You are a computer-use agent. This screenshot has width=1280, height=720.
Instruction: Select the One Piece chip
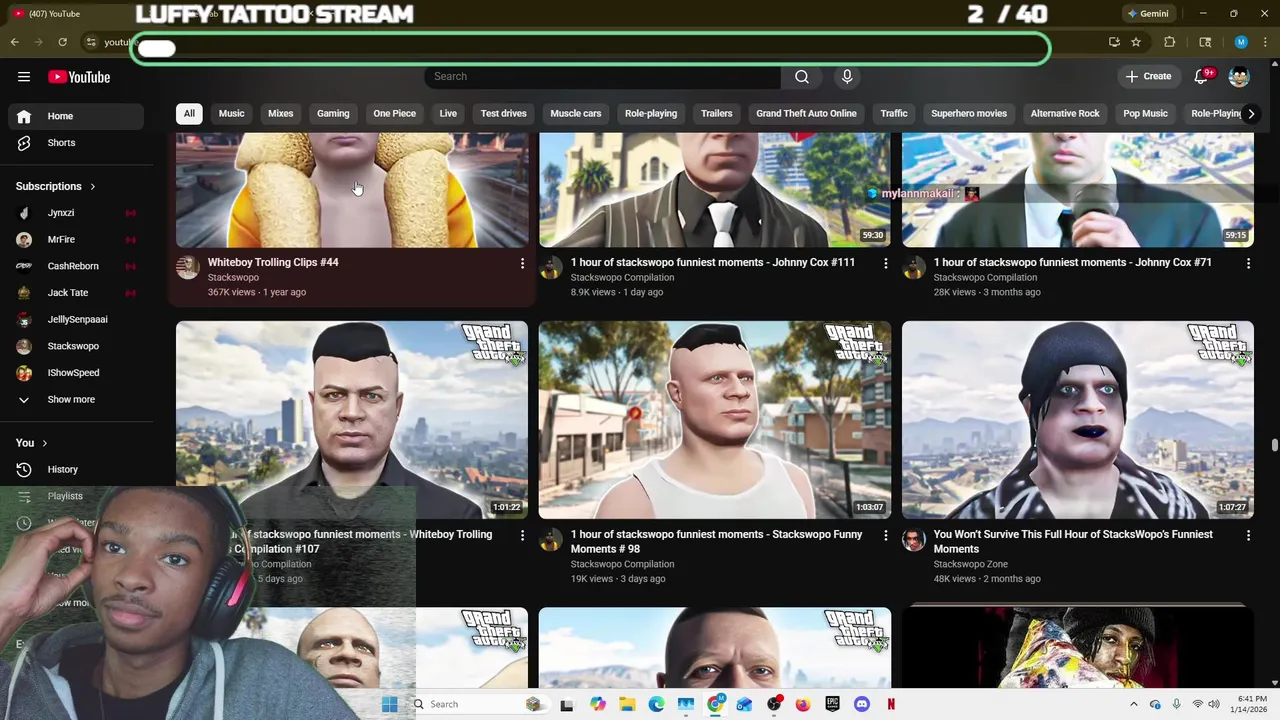coord(394,114)
